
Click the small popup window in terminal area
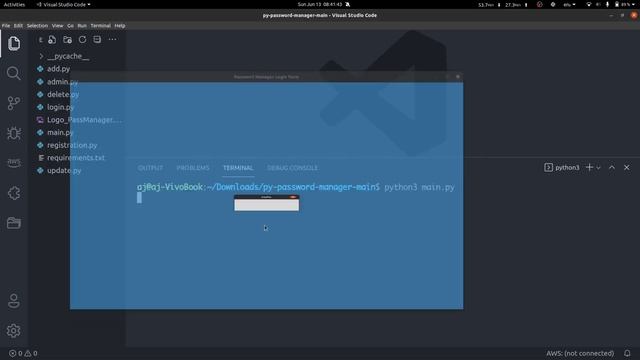point(267,203)
